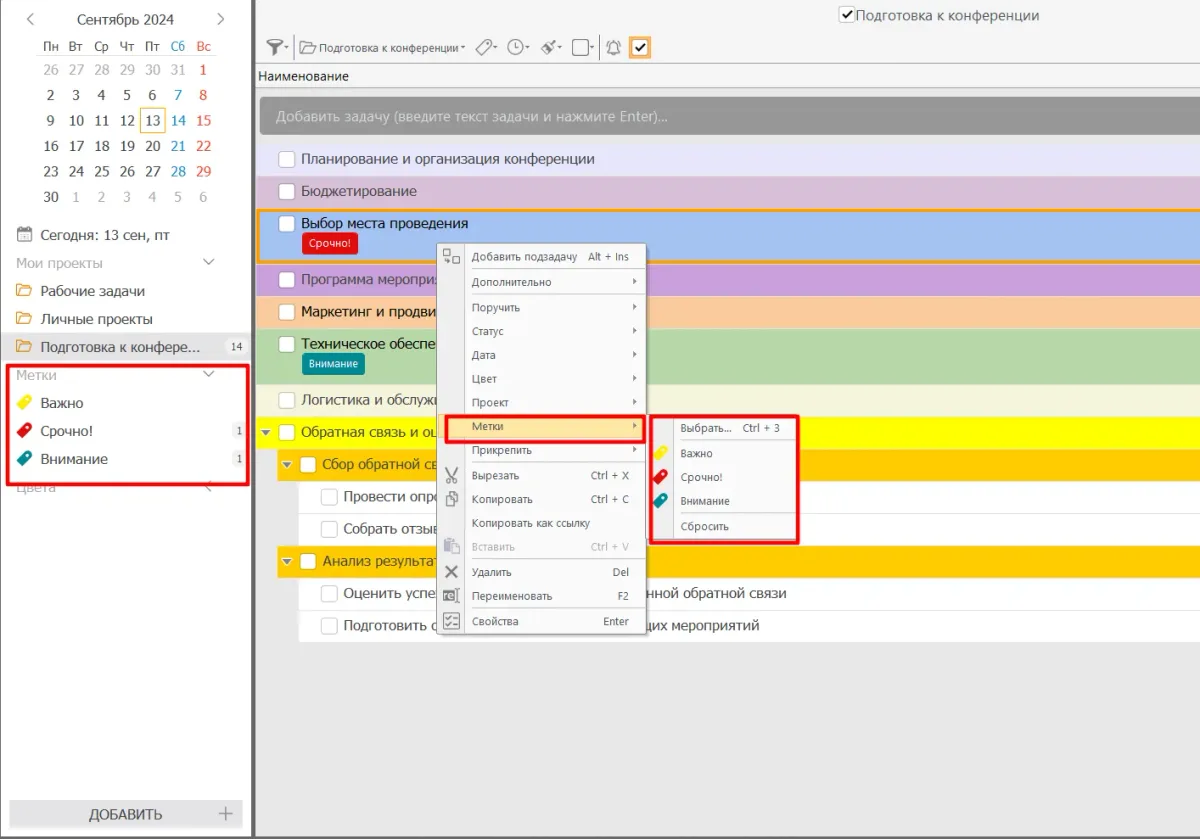The width and height of the screenshot is (1200, 839).
Task: Toggle the highlighted checkmark button in toolbar
Action: (x=640, y=48)
